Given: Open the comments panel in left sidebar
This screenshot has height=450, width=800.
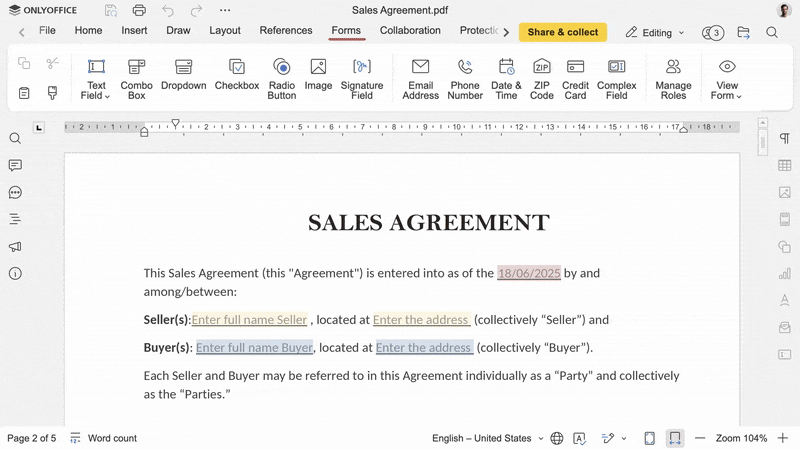Looking at the screenshot, I should pyautogui.click(x=15, y=165).
